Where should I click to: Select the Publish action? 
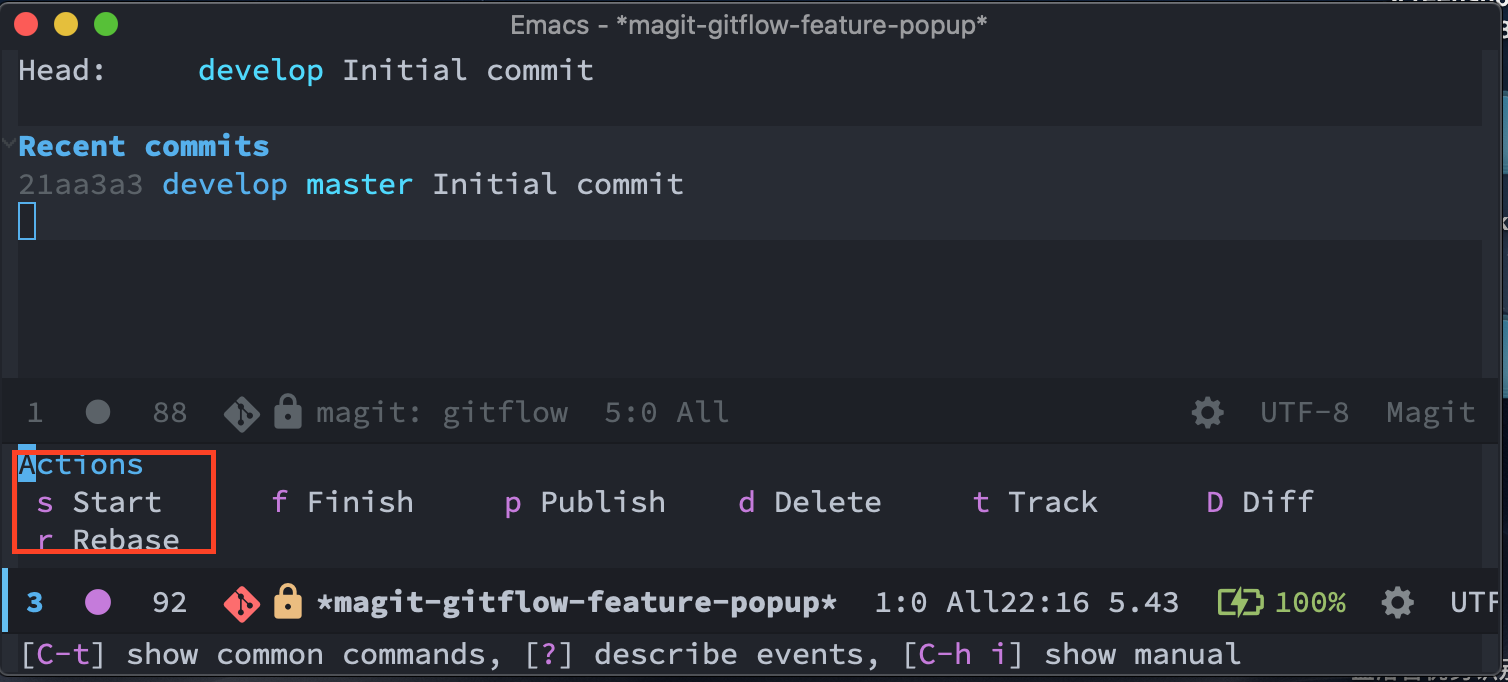point(585,501)
